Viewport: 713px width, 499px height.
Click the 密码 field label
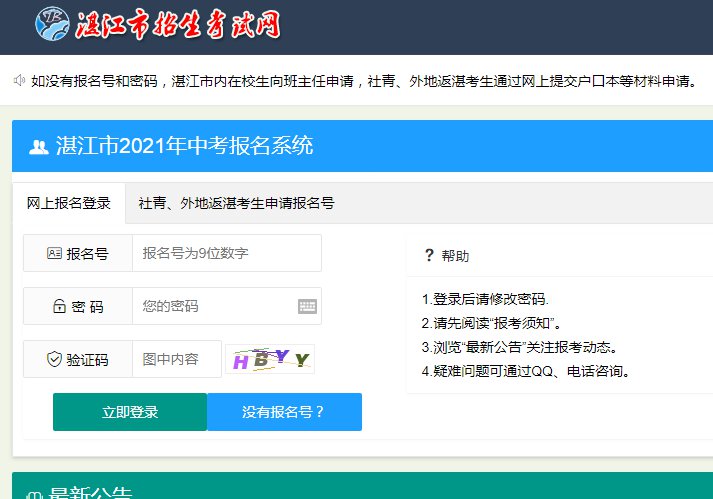click(87, 307)
